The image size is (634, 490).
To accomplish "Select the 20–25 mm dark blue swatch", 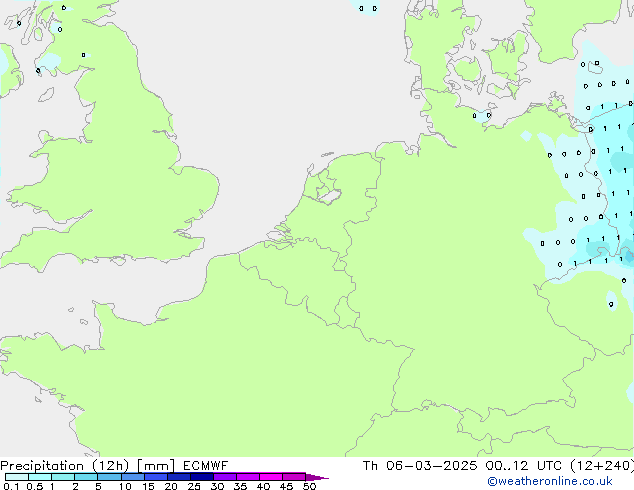I will (179, 477).
